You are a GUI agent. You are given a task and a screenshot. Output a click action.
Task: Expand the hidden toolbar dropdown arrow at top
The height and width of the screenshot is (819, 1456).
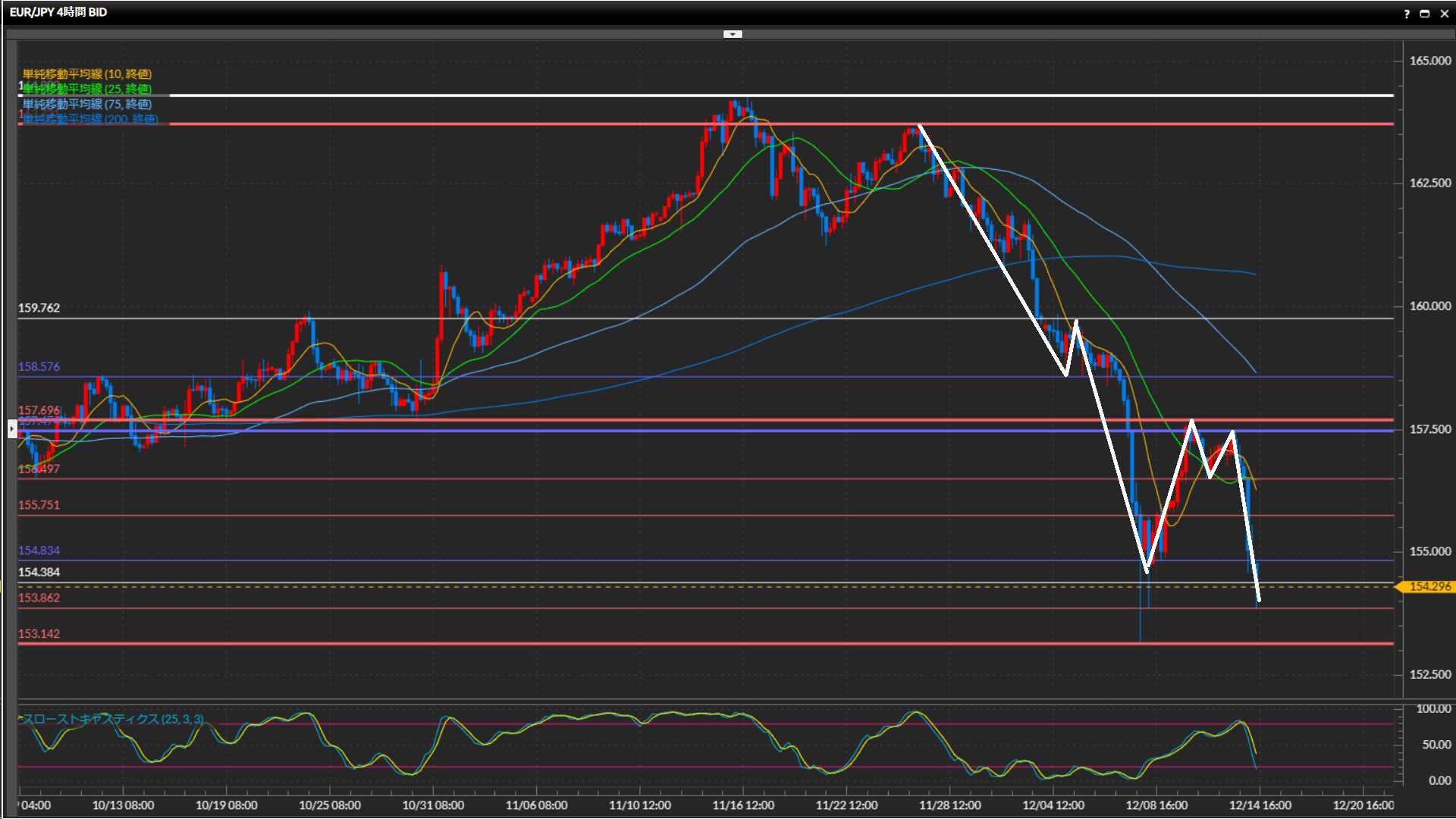coord(733,34)
